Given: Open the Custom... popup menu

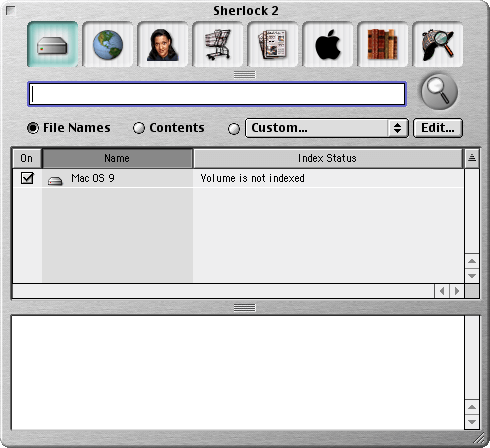Looking at the screenshot, I should 327,128.
